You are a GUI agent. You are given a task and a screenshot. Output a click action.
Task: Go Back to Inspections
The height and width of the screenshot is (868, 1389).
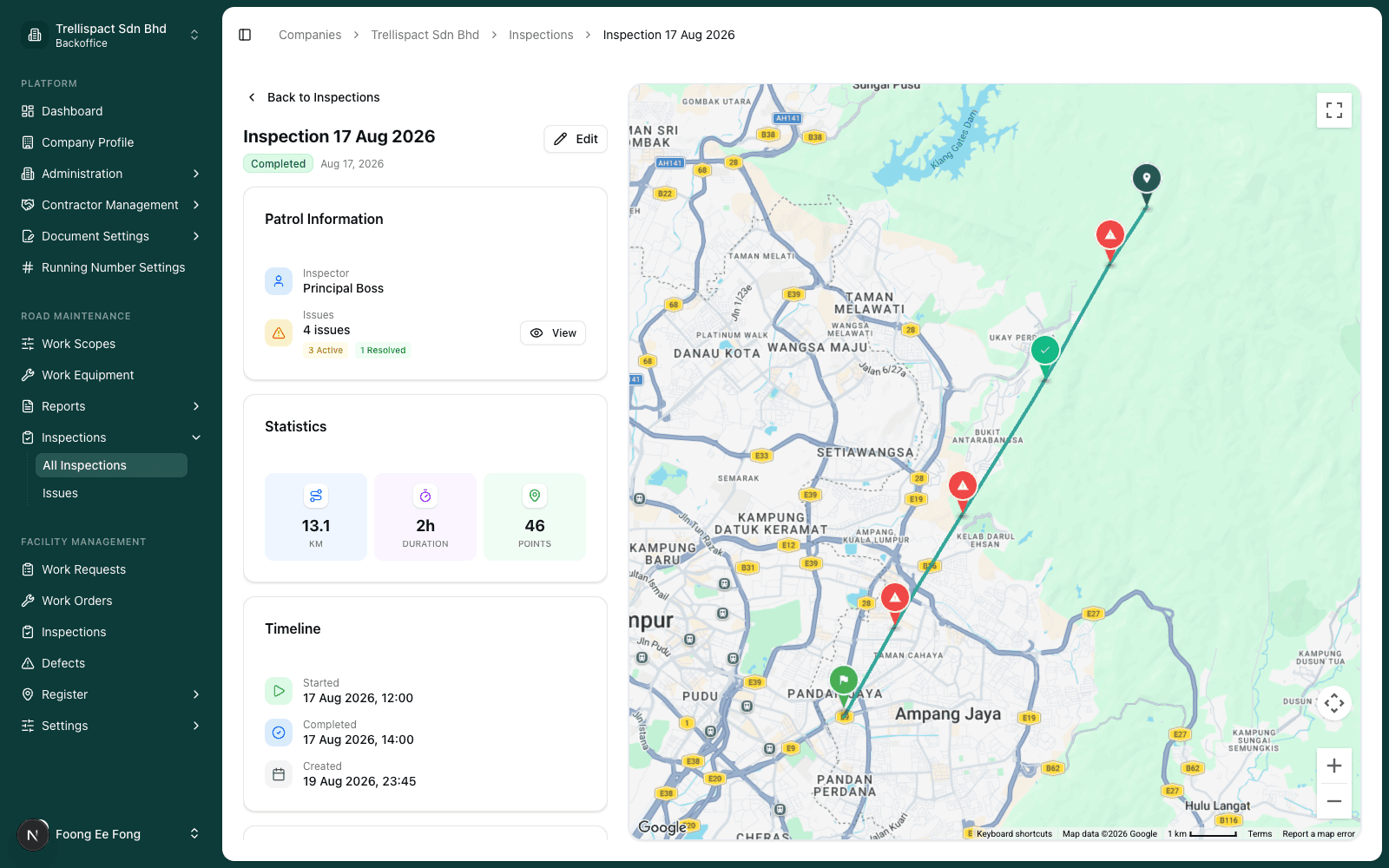314,97
